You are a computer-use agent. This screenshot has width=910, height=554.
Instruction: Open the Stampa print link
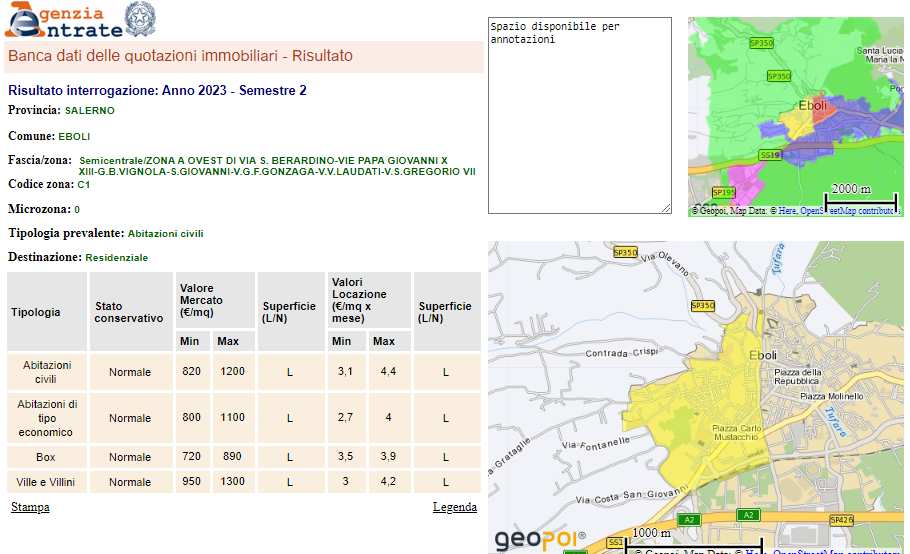click(30, 507)
